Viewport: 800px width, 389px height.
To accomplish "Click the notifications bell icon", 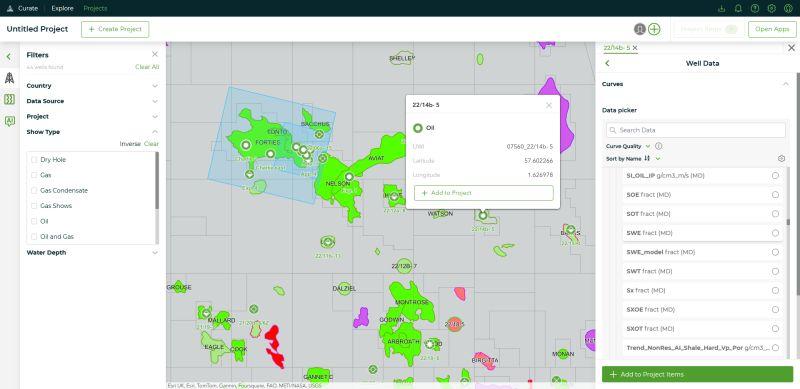I will (x=738, y=8).
